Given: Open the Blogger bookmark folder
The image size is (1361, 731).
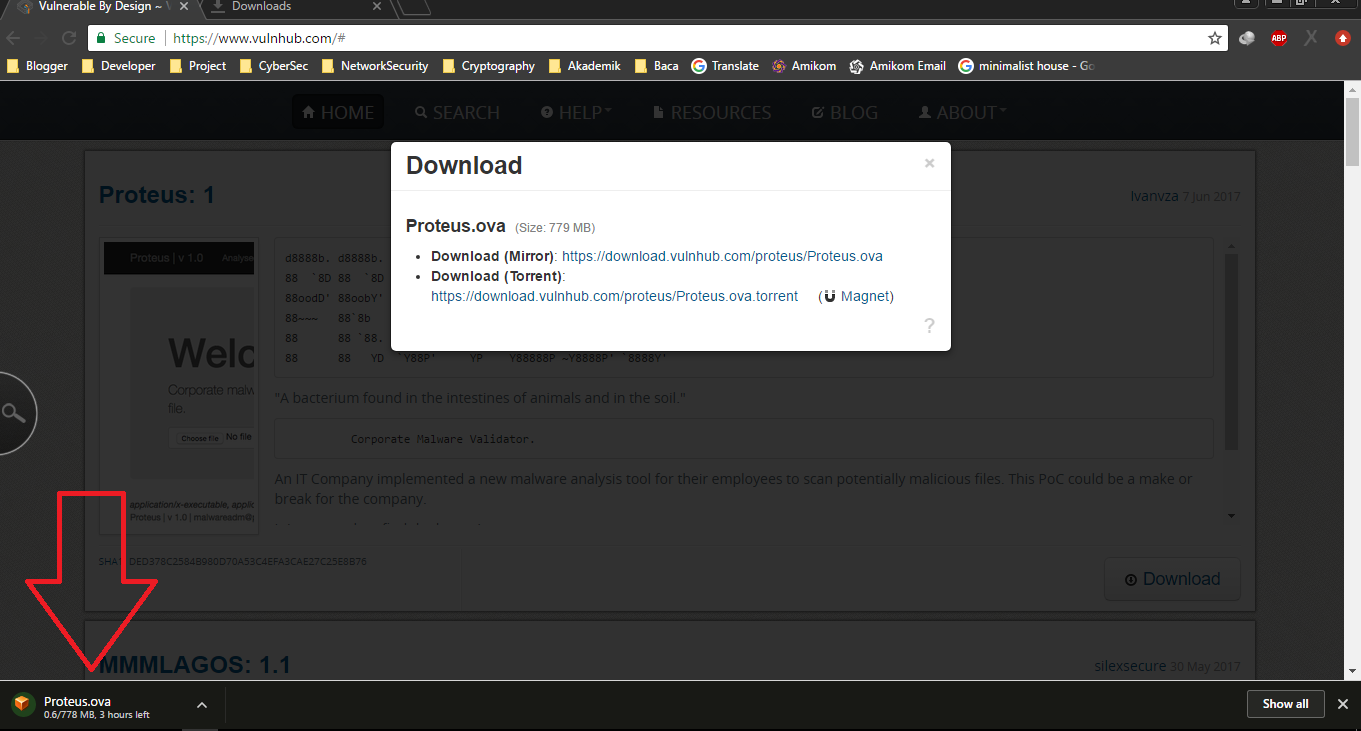Looking at the screenshot, I should [38, 66].
